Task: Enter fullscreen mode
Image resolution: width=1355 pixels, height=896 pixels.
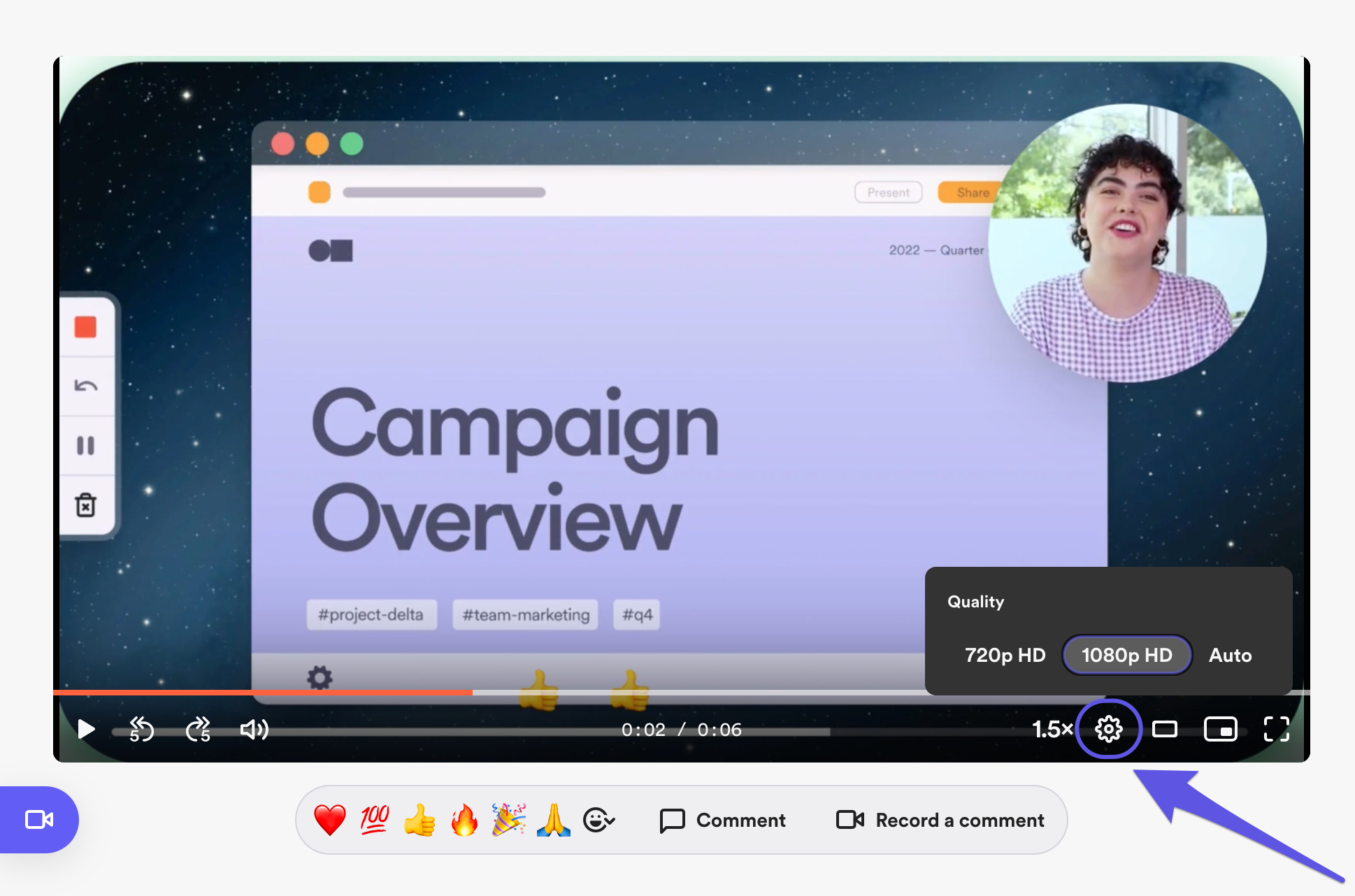Action: click(x=1277, y=730)
